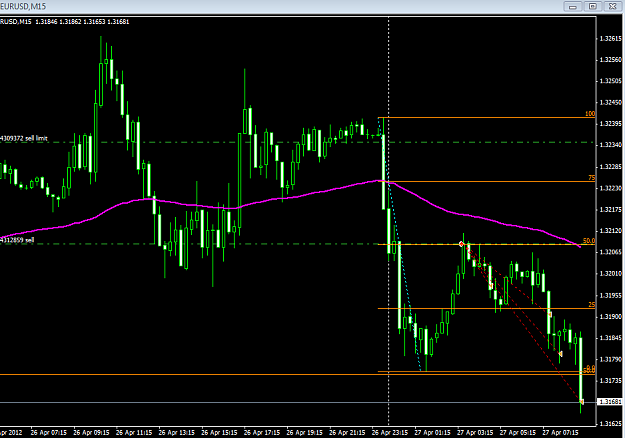Click price axis label 1.32505
The width and height of the screenshot is (625, 438).
tap(610, 81)
